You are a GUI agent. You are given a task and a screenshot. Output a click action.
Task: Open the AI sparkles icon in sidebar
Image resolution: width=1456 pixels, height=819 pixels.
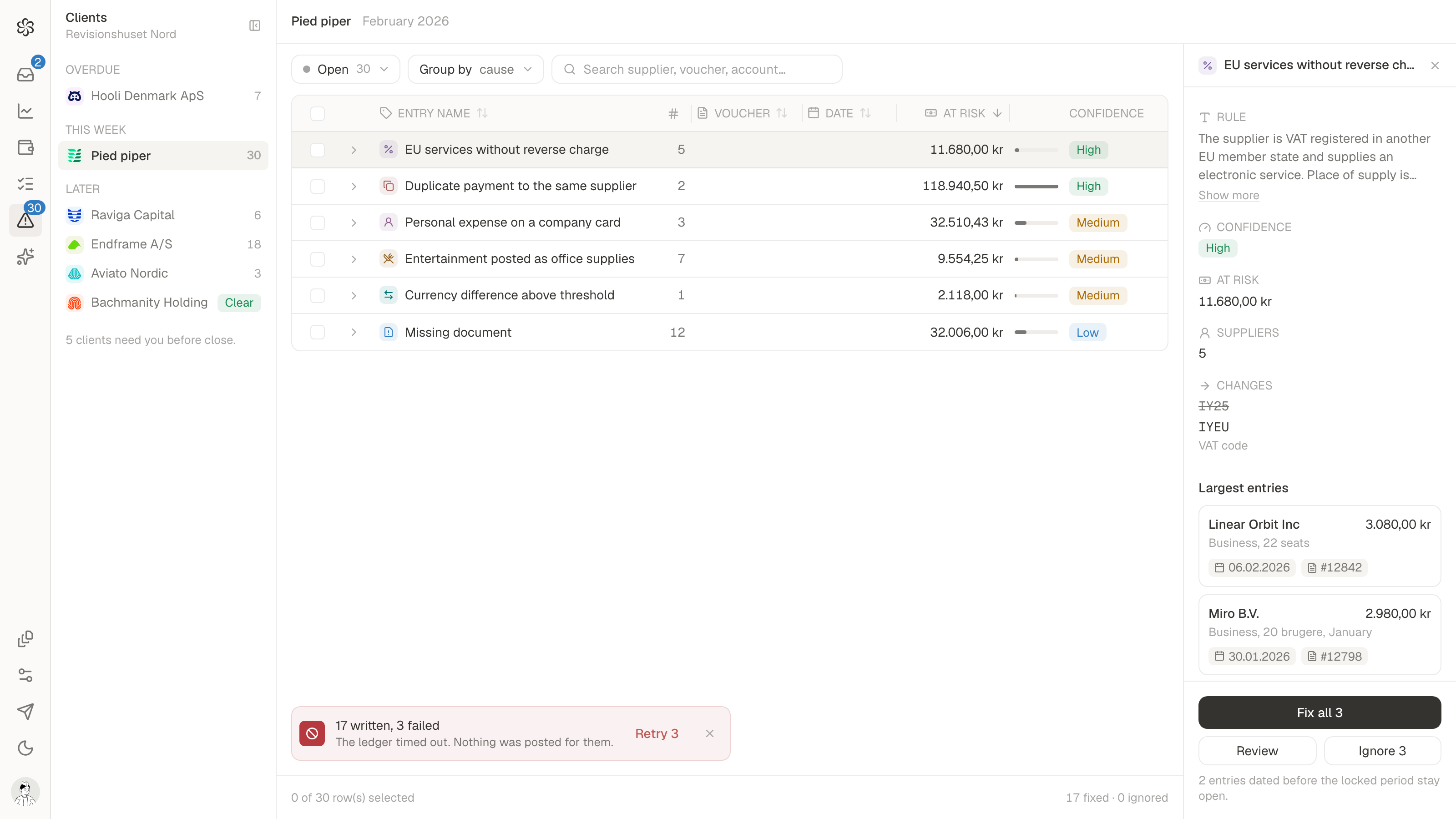(x=25, y=257)
